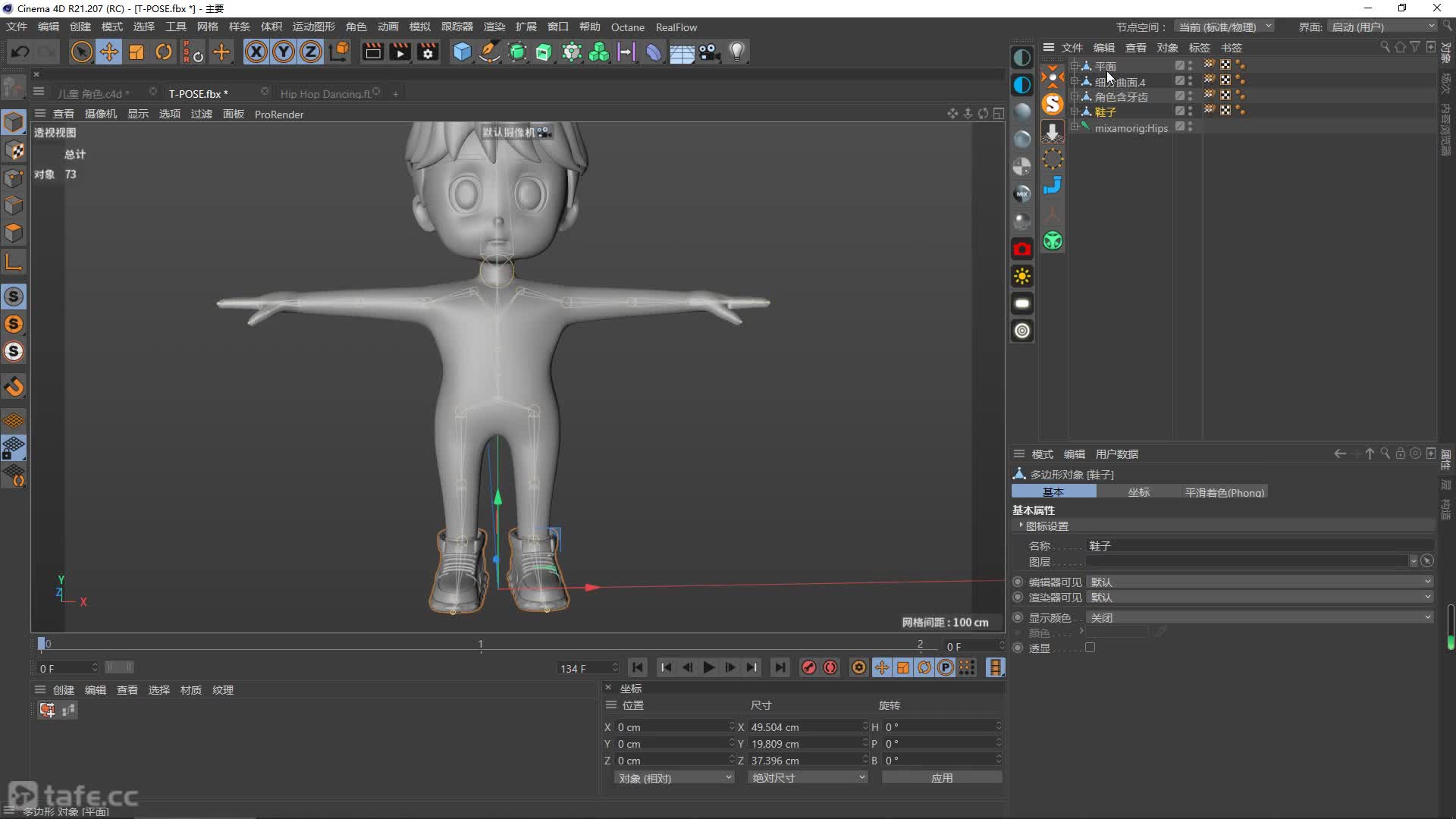Open the 显示颜色 dropdown
Viewport: 1456px width, 819px height.
click(1260, 617)
